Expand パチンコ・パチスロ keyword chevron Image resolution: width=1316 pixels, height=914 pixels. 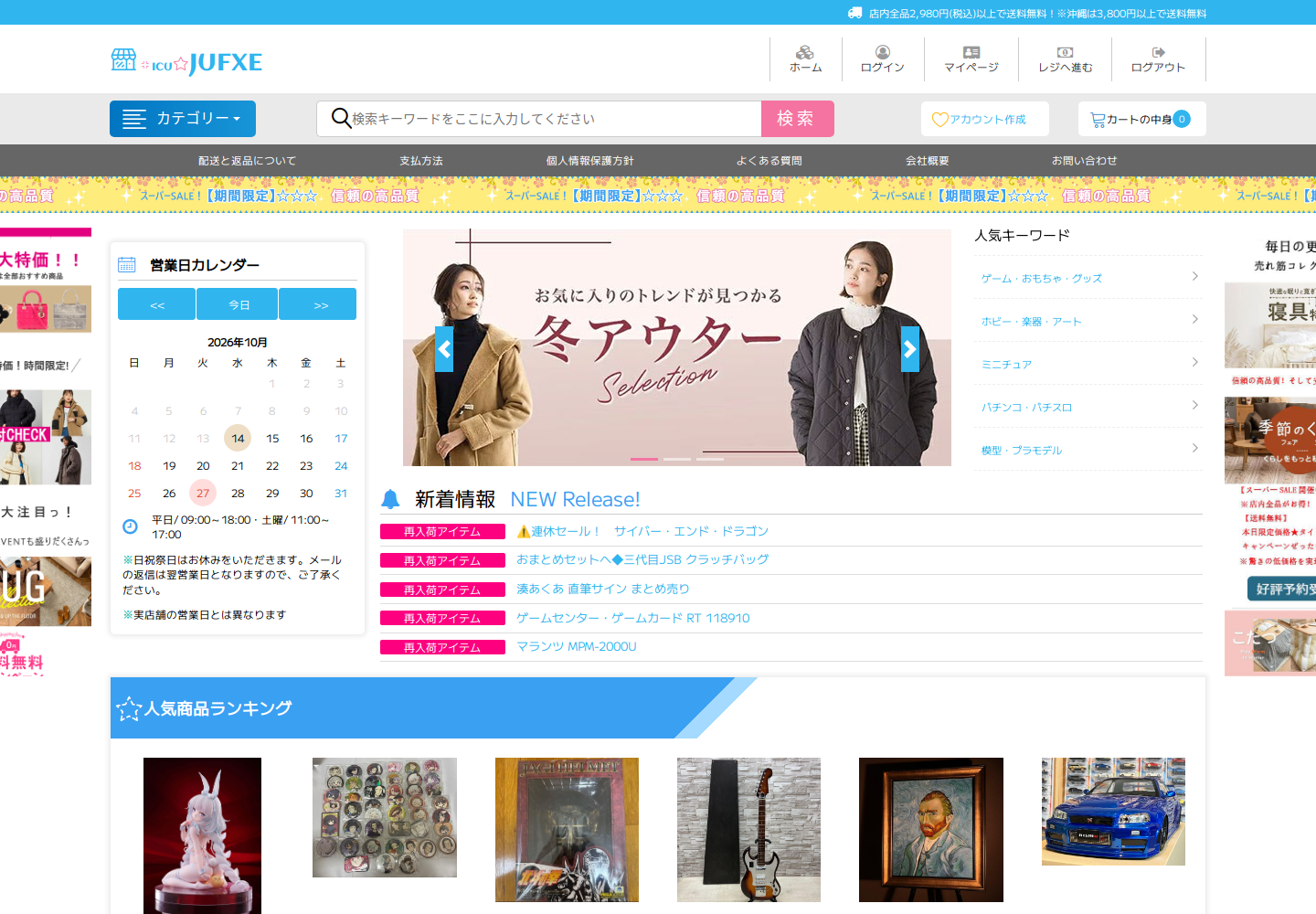[1195, 406]
